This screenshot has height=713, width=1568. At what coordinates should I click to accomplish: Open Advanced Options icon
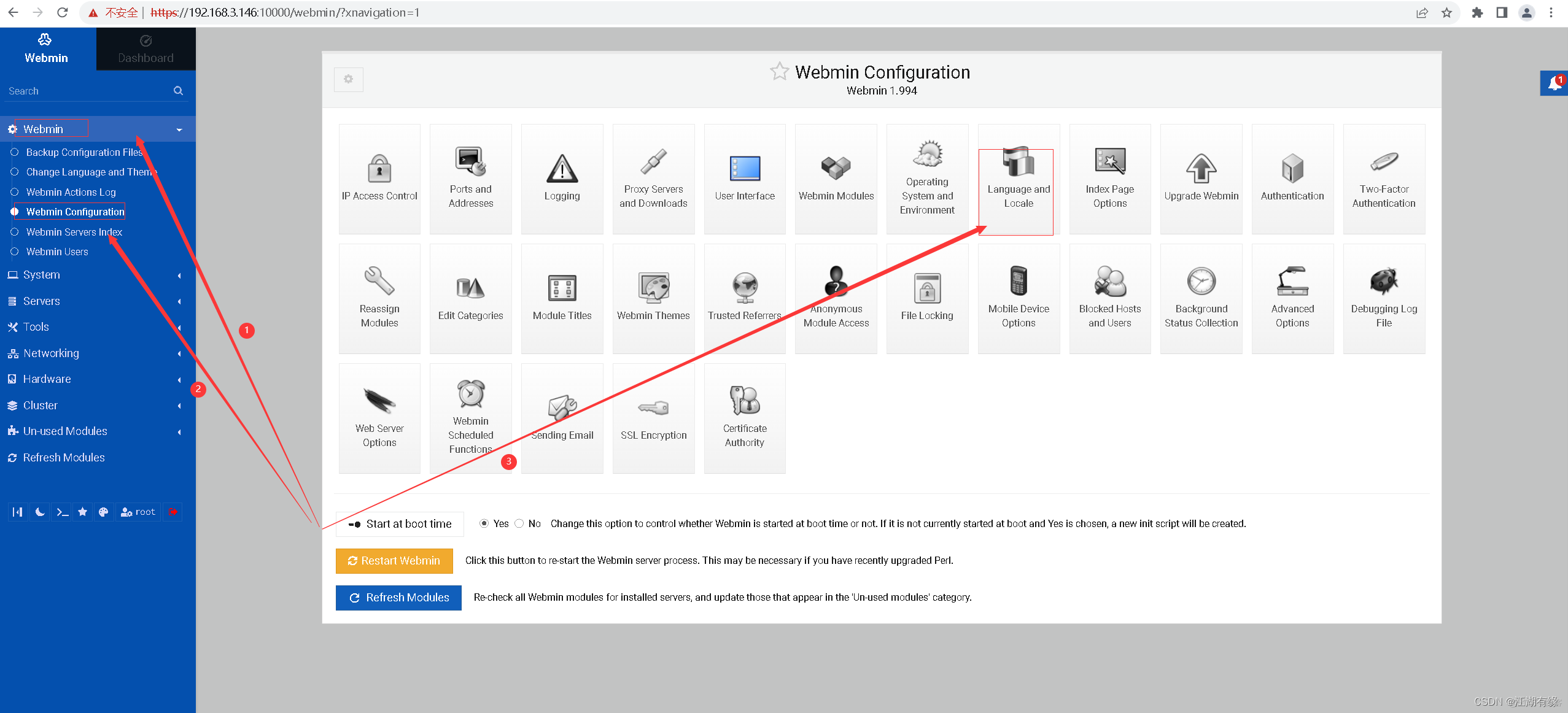coord(1292,298)
